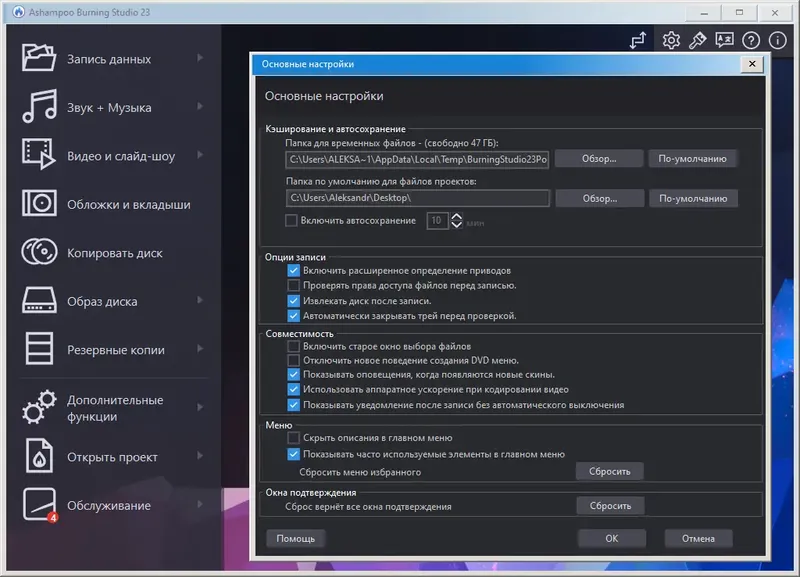Click По-умолчанию for project files folder
The width and height of the screenshot is (800, 577).
point(693,198)
